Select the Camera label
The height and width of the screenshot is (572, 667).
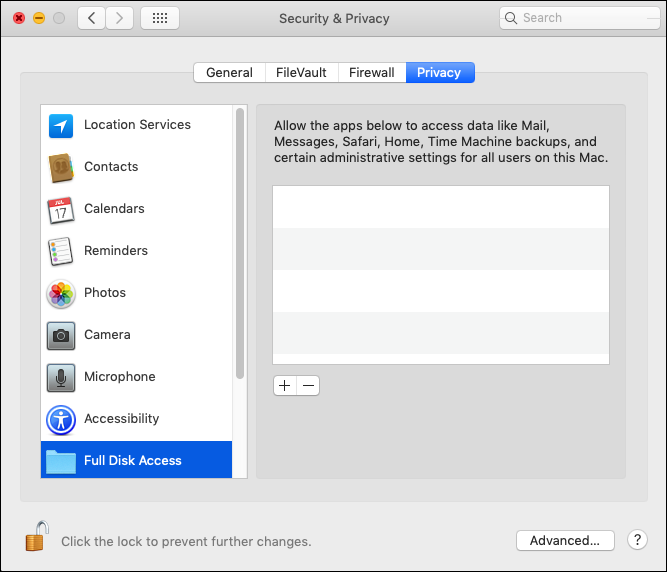(x=107, y=335)
